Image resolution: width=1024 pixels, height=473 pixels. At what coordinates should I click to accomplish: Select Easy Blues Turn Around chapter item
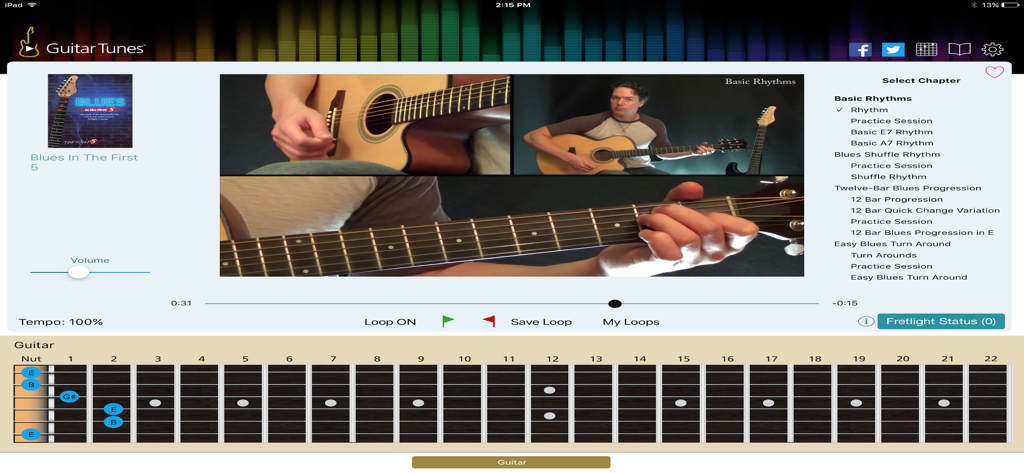(909, 278)
